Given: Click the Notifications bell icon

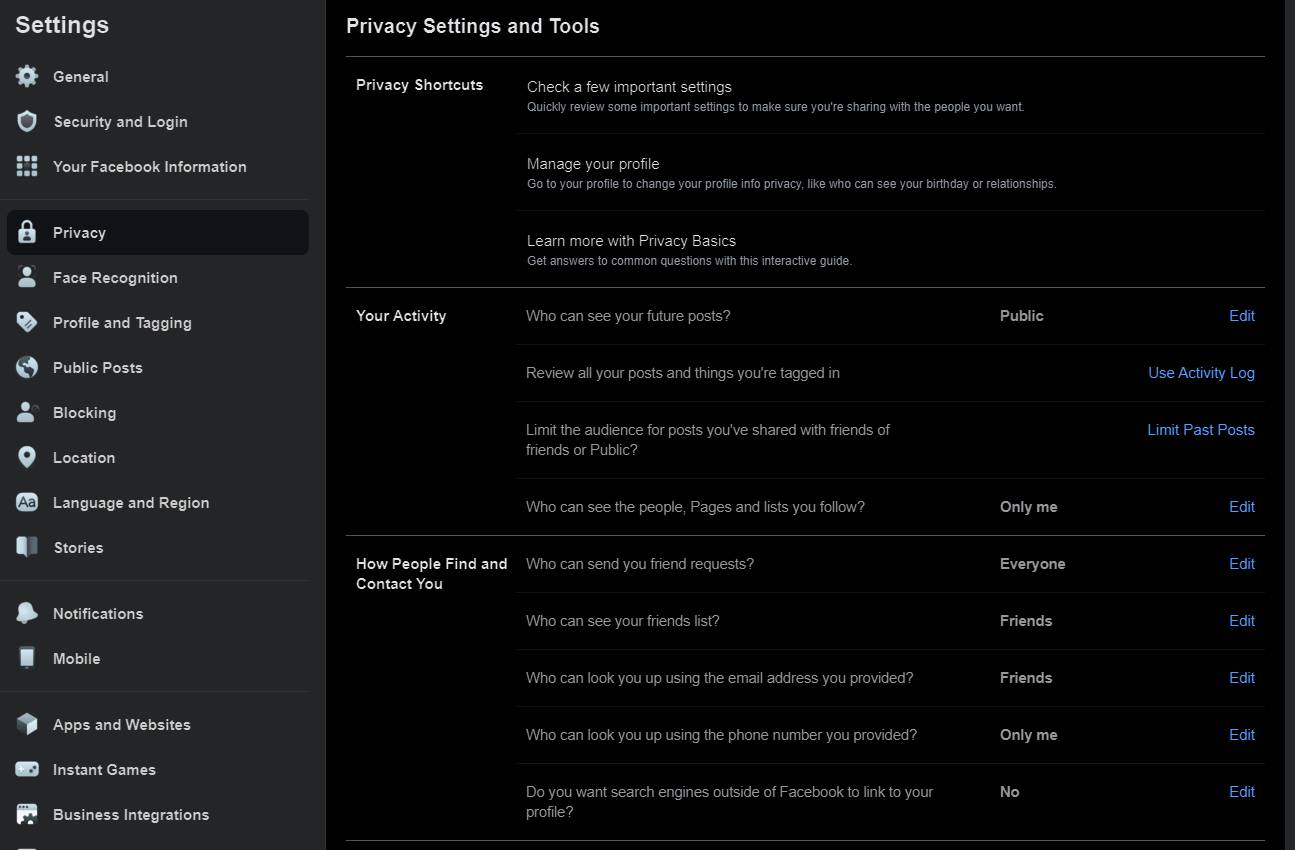Looking at the screenshot, I should (x=27, y=613).
